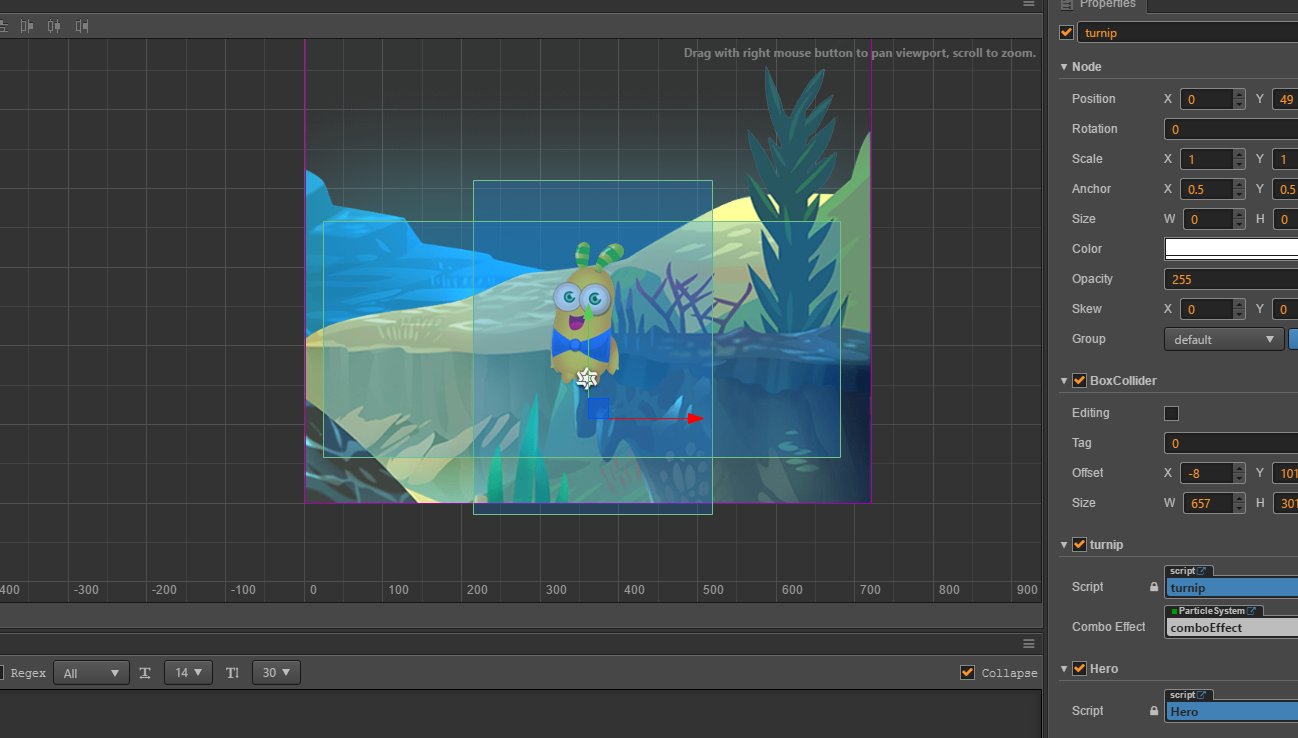Open the Hero script link icon
Viewport: 1298px width, 738px height.
(x=1202, y=695)
